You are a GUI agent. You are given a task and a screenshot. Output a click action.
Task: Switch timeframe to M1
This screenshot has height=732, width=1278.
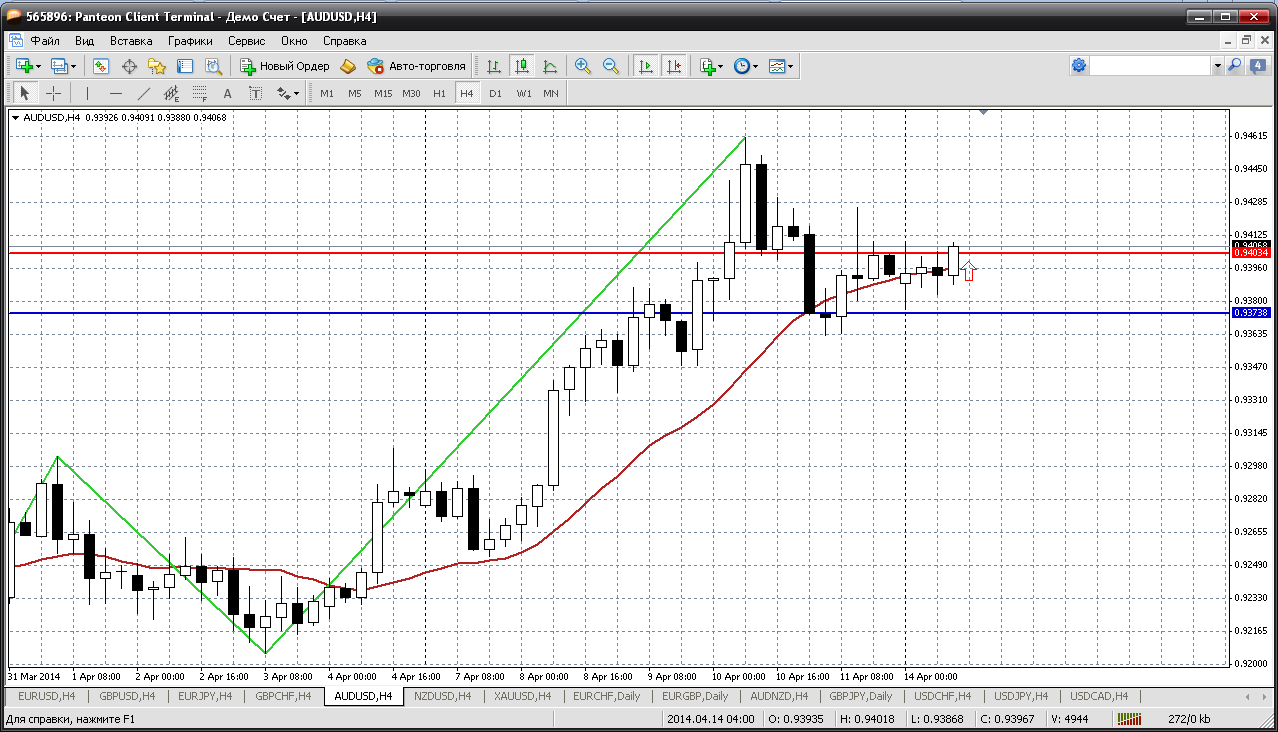tap(327, 93)
